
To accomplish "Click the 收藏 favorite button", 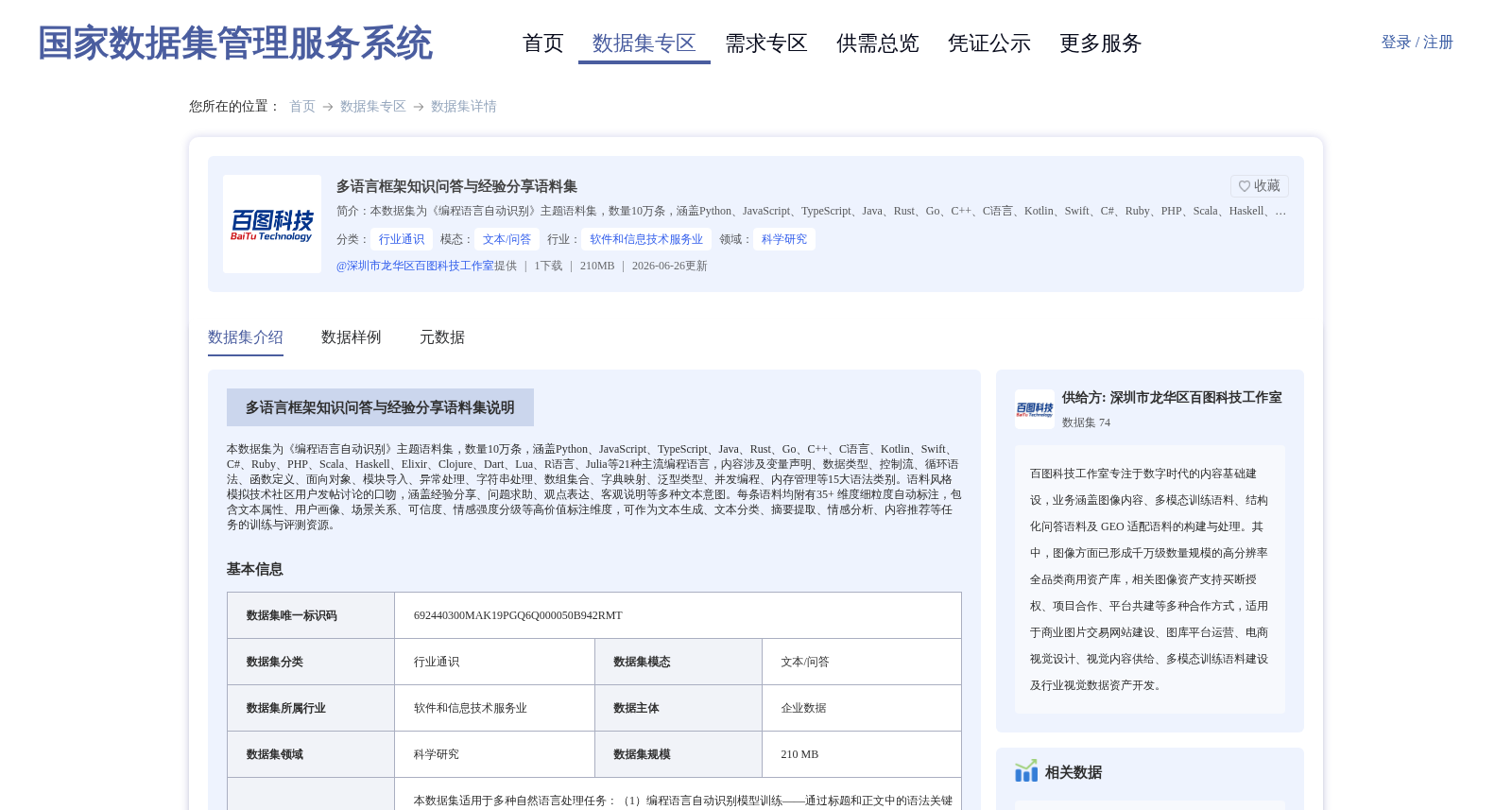I will point(1260,186).
